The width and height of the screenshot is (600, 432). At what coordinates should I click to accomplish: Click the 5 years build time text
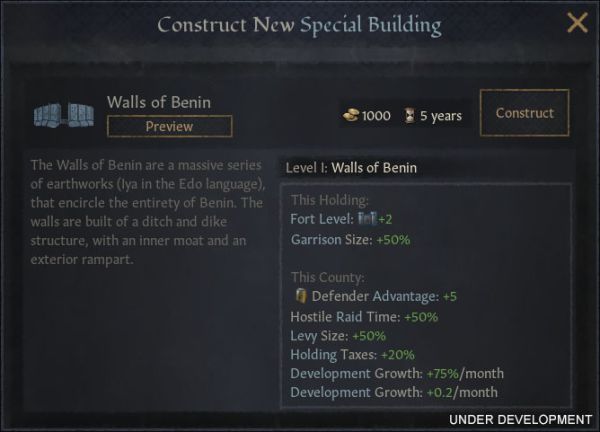(x=441, y=116)
